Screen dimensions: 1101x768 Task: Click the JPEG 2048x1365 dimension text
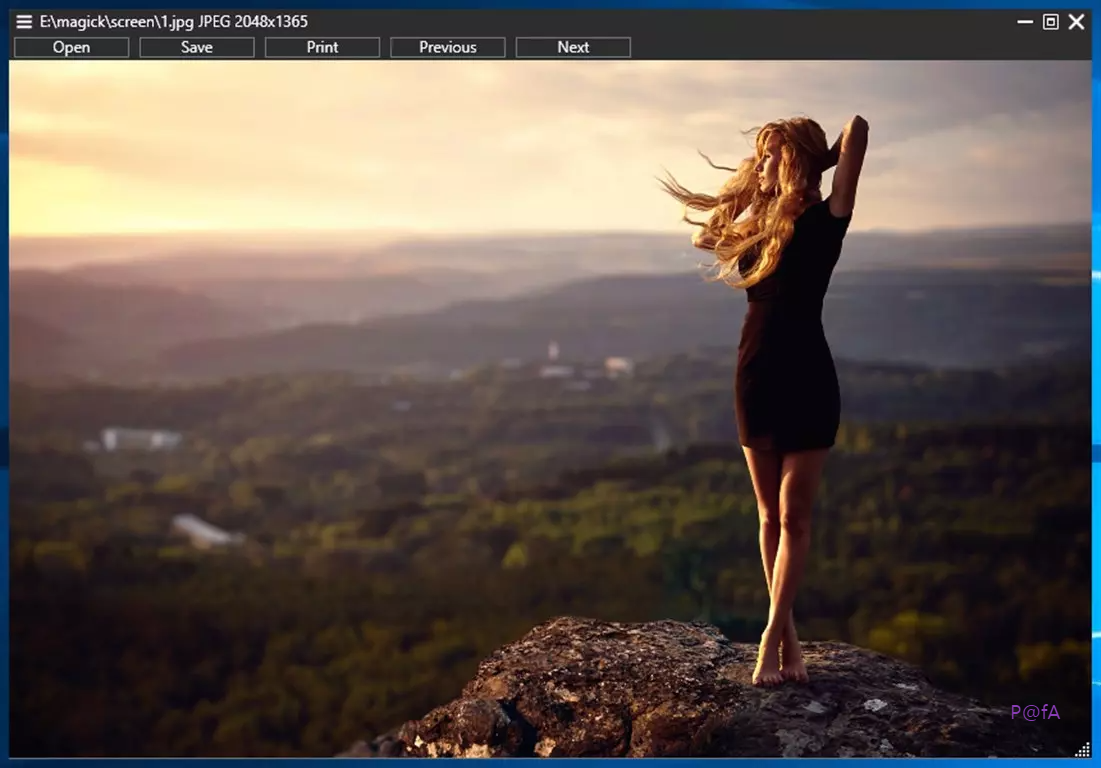(250, 21)
